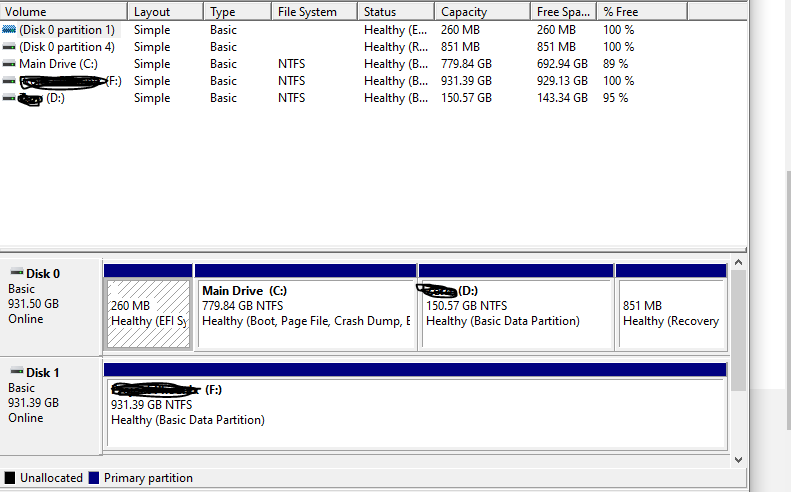
Task: Click the 150.57 GB capacity cell in list
Action: 466,98
